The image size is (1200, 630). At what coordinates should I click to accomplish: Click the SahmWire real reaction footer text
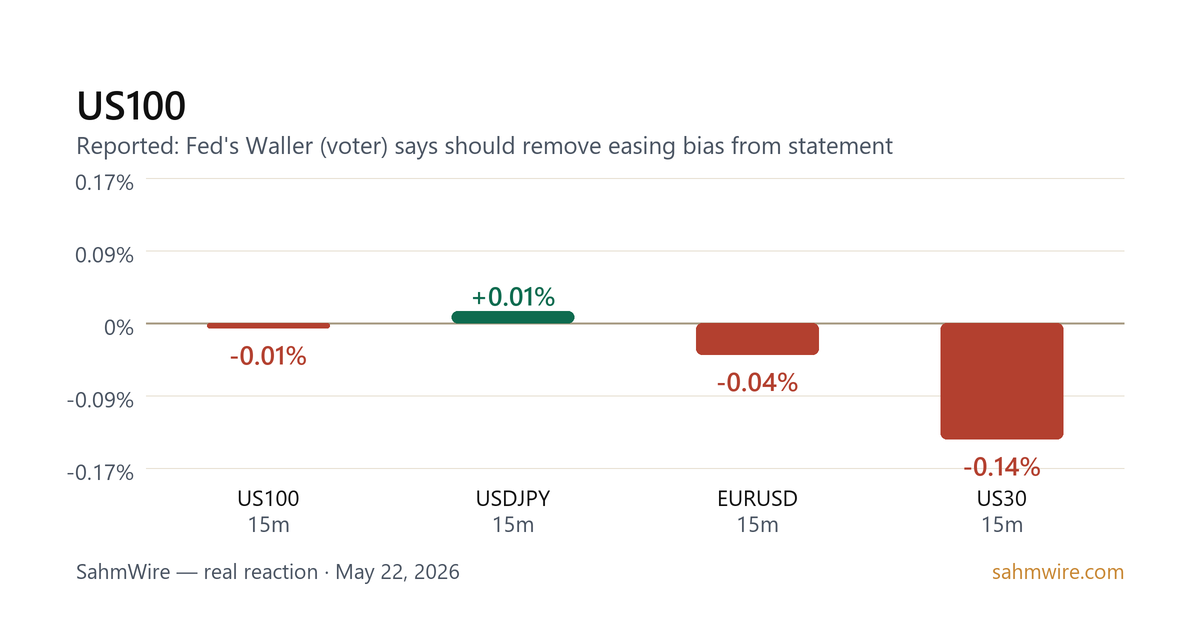[268, 573]
